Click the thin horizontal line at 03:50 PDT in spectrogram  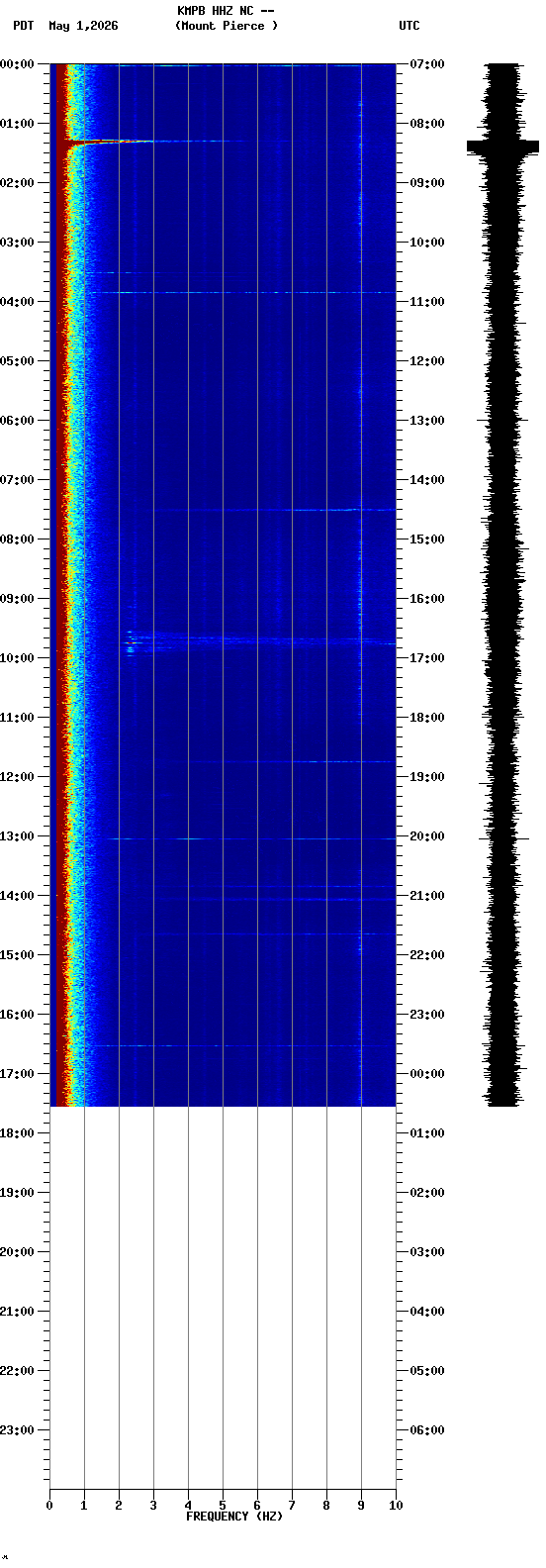[244, 292]
